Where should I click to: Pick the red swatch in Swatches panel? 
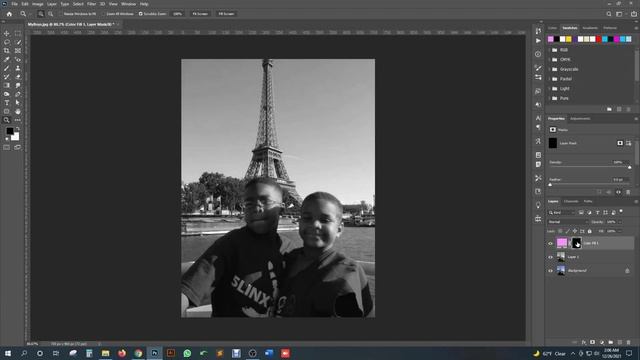point(599,39)
